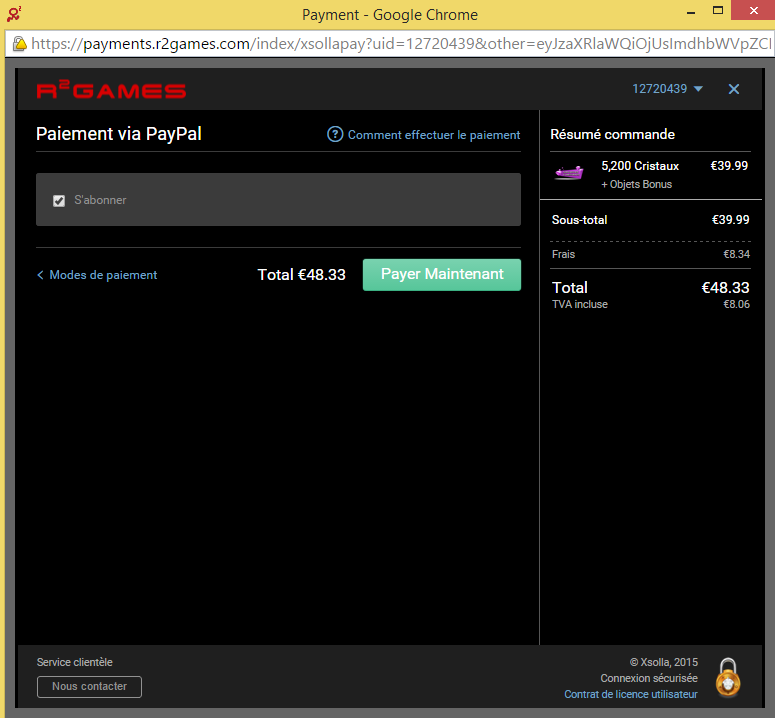Screen dimensions: 775x718
Task: Expand the account menu arrow
Action: point(698,89)
